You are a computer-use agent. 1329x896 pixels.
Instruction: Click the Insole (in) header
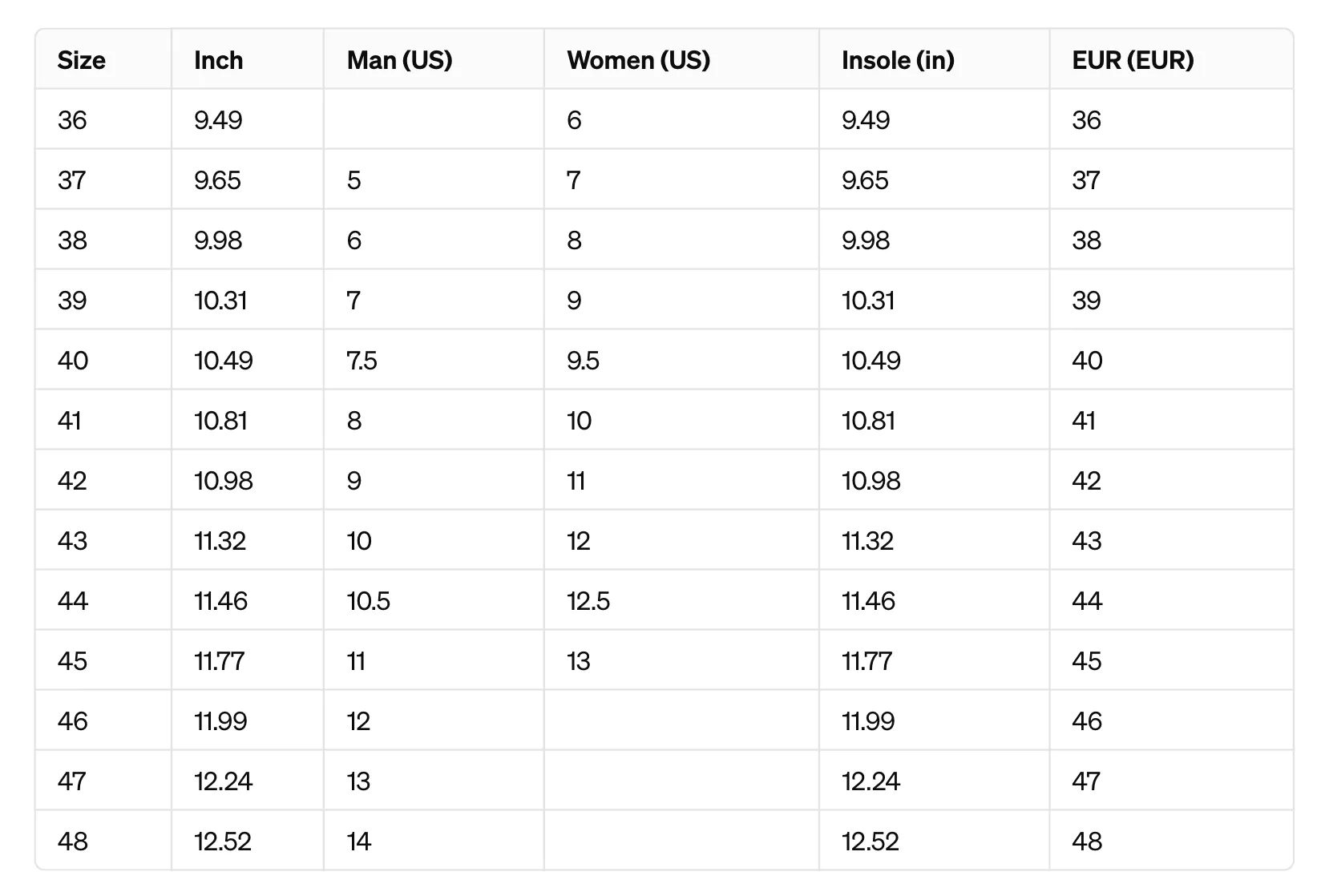[x=898, y=60]
